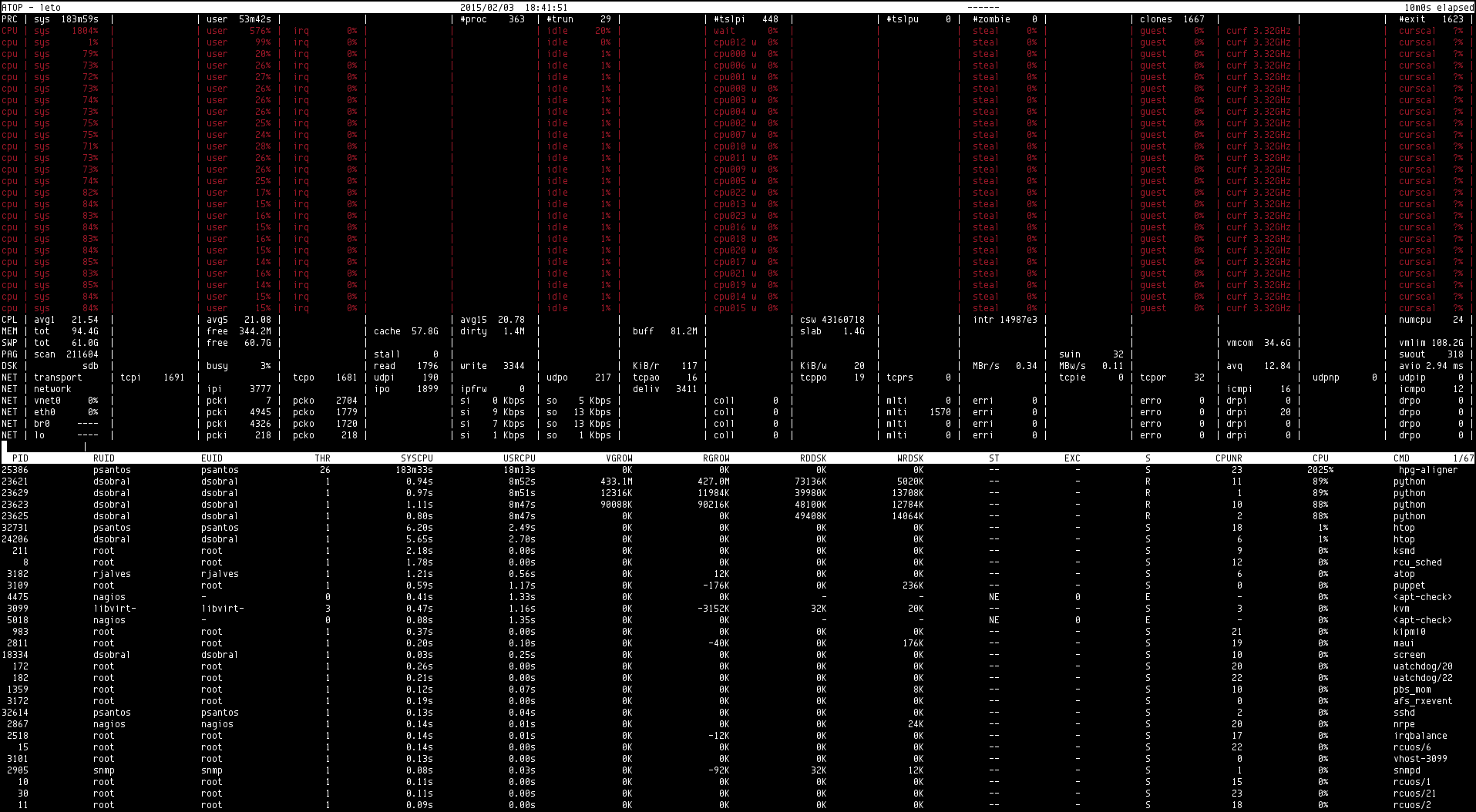Click the CPUNR column header
Image resolution: width=1476 pixels, height=812 pixels.
1229,458
